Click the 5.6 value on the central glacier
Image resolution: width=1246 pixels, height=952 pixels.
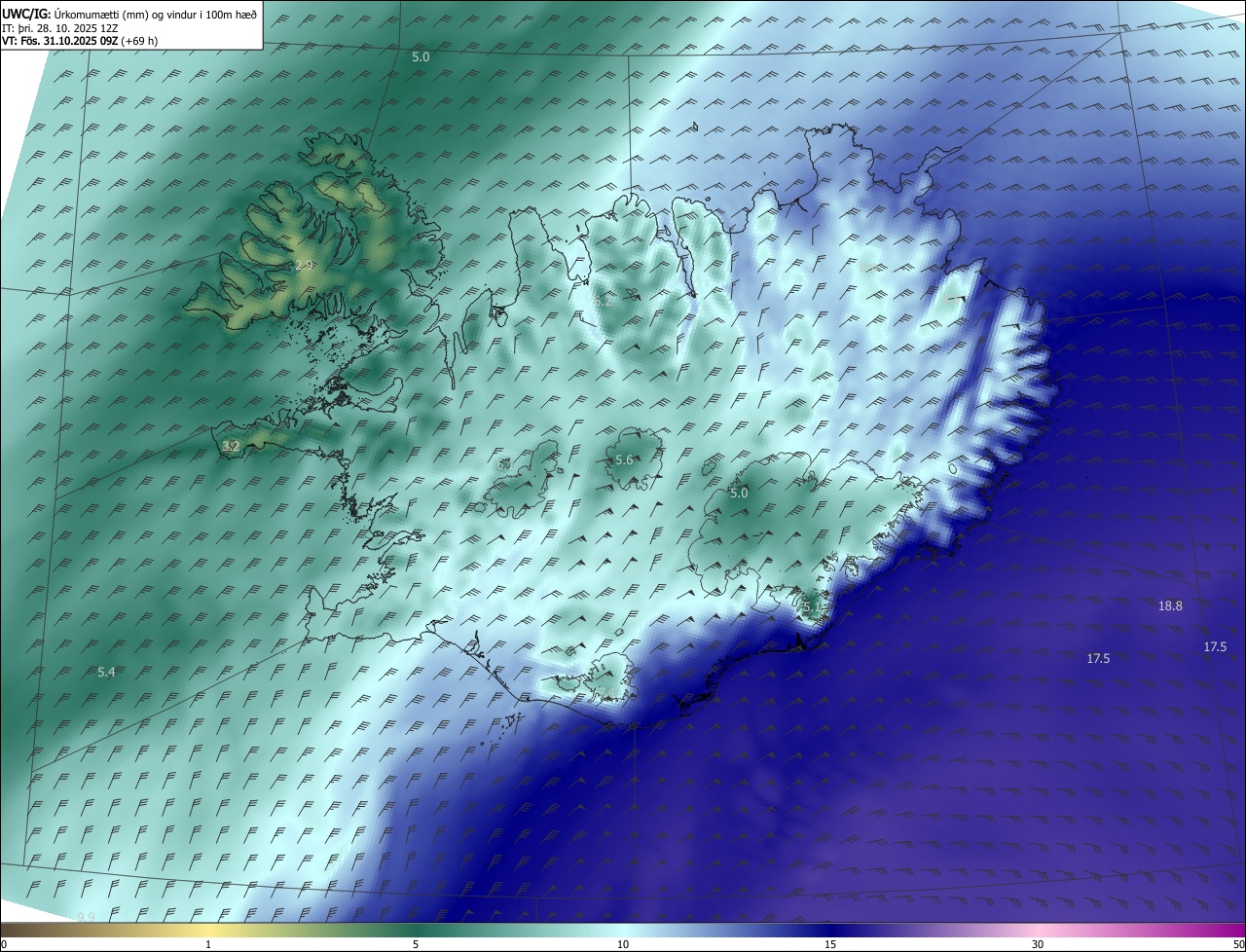[x=624, y=459]
